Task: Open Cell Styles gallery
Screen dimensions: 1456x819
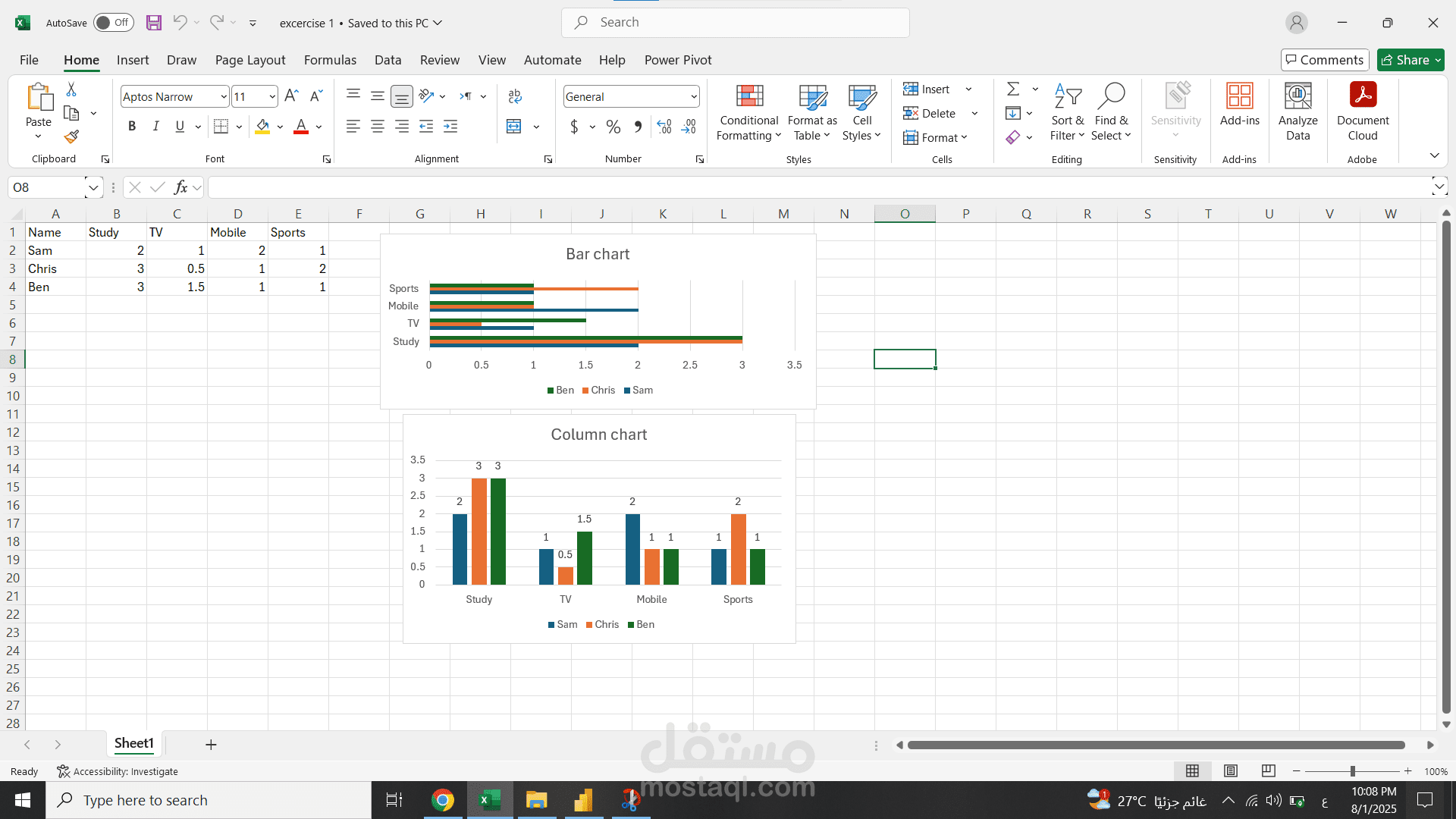Action: click(x=861, y=112)
